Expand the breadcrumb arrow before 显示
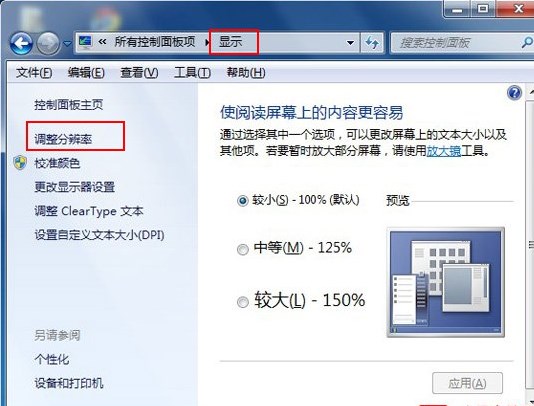534x406 pixels. click(207, 43)
